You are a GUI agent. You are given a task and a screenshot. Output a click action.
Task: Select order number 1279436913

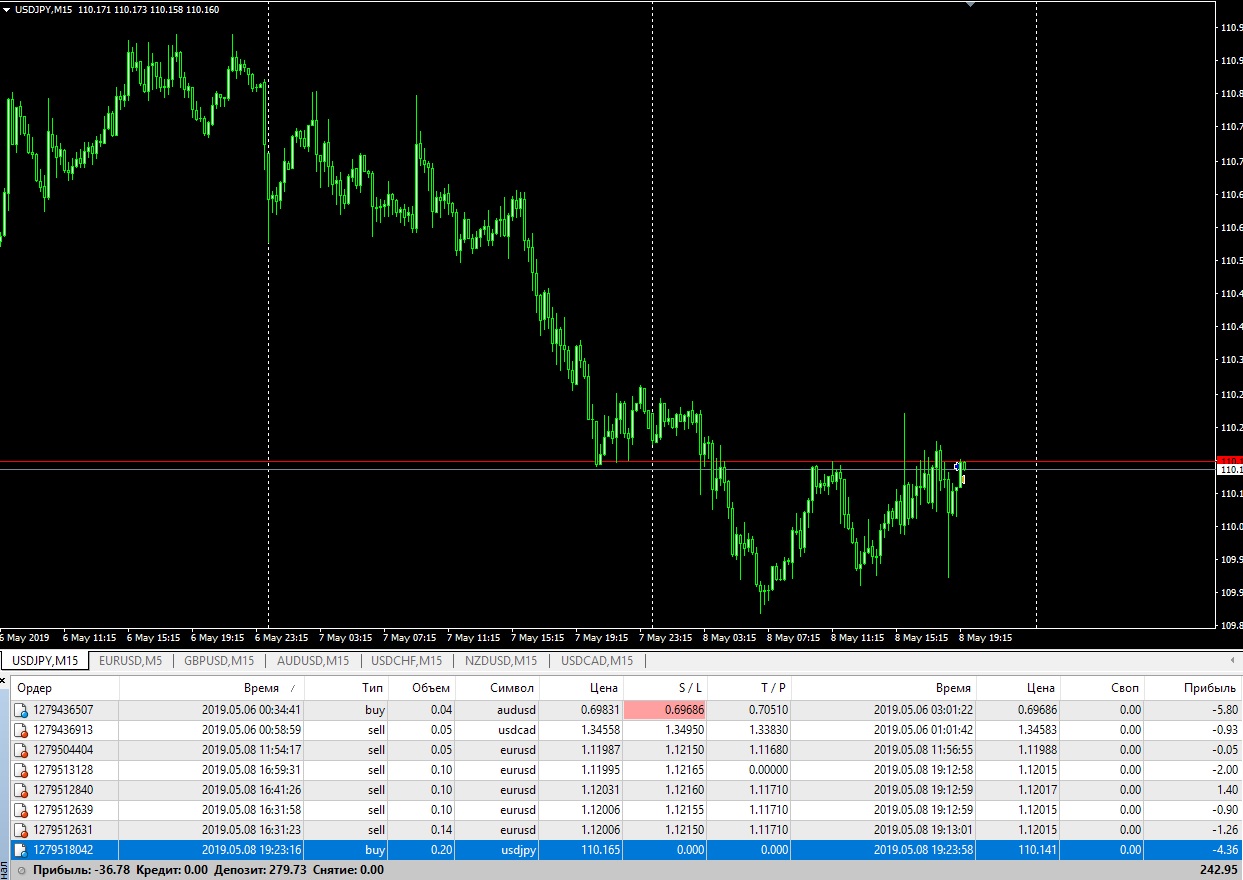[x=63, y=730]
